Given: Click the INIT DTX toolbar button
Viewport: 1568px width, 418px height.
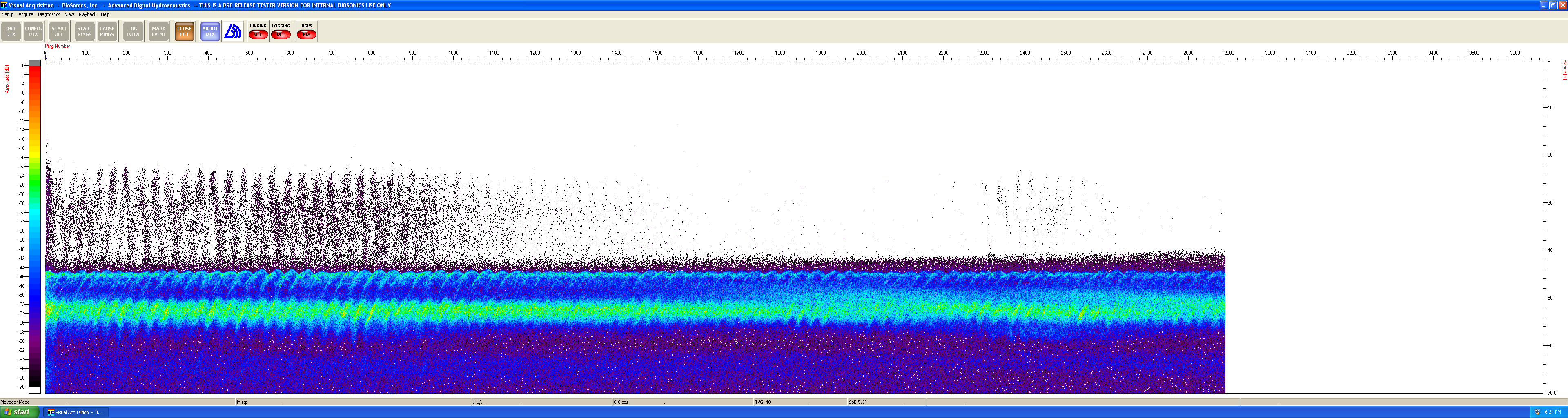Looking at the screenshot, I should click(x=11, y=32).
